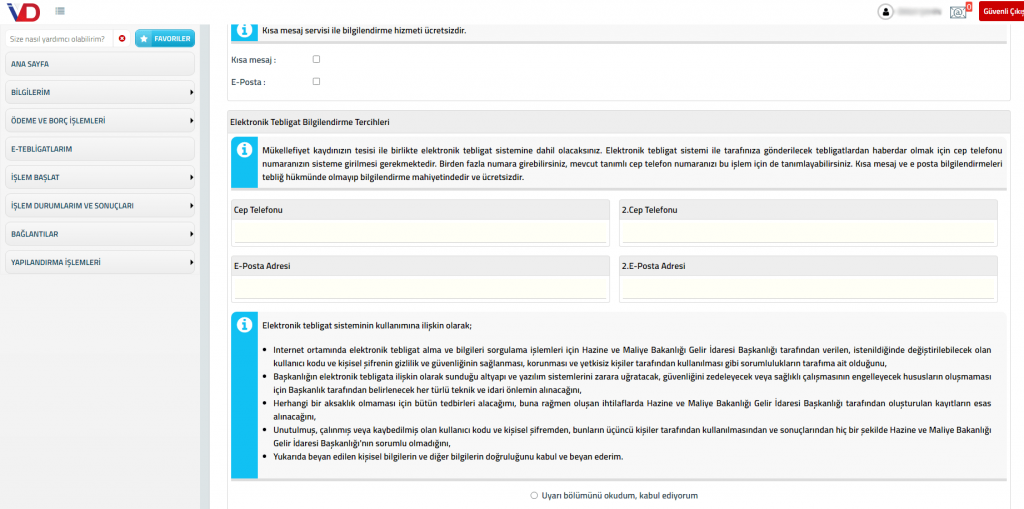The width and height of the screenshot is (1024, 509).
Task: Click the star FAVORILER button
Action: [x=165, y=39]
